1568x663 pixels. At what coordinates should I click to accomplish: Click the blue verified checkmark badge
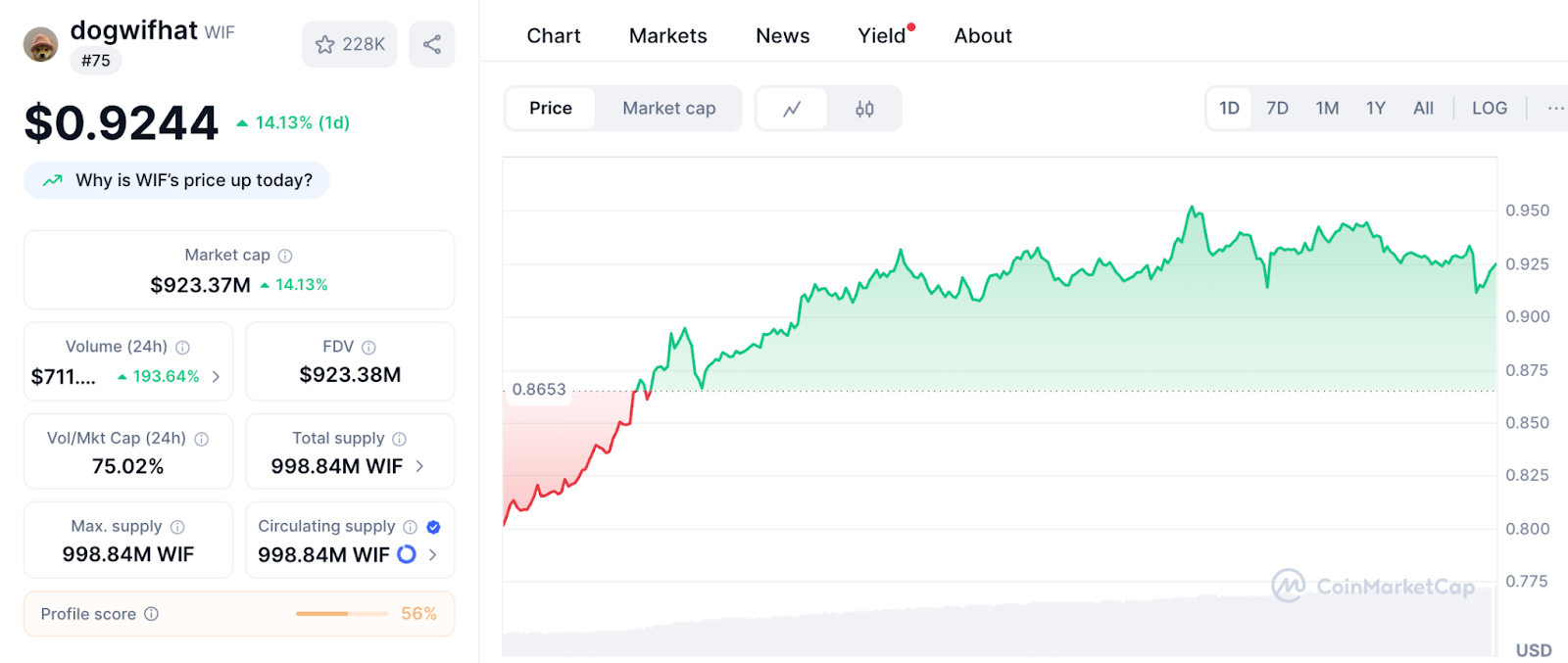pos(433,527)
